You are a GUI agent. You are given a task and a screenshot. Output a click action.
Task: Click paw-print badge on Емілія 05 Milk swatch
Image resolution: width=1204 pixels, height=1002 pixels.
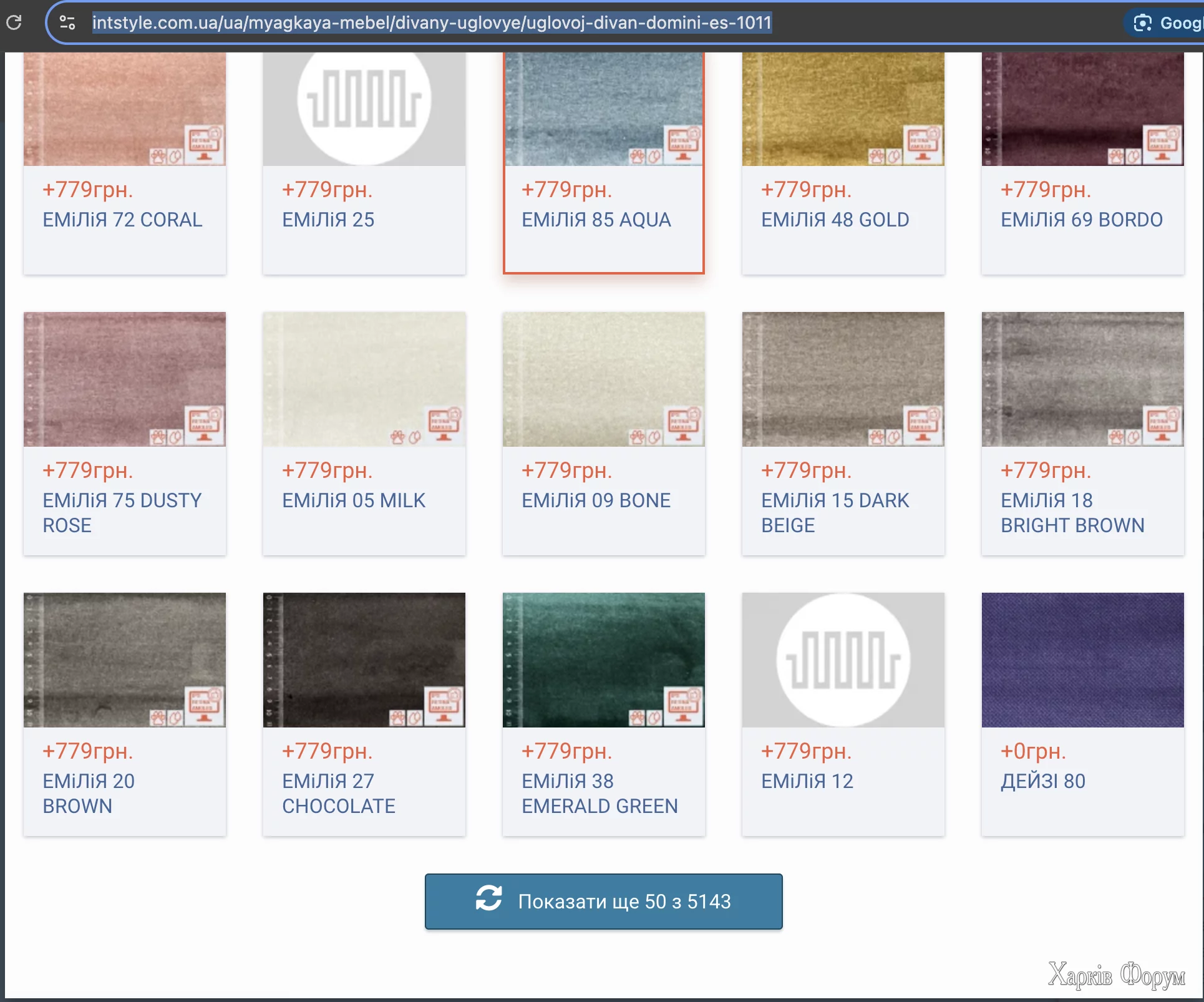tap(398, 437)
